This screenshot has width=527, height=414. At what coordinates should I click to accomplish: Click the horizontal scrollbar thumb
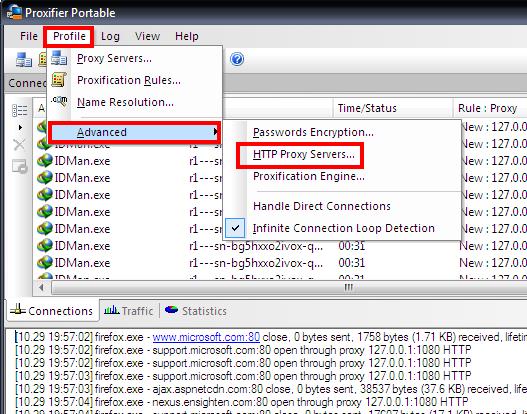[289, 288]
